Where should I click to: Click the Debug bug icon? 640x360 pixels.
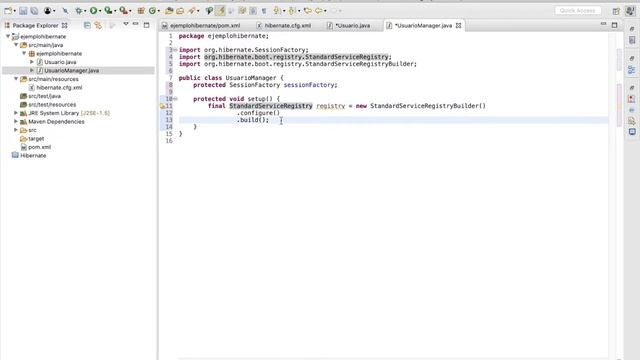[x=79, y=11]
